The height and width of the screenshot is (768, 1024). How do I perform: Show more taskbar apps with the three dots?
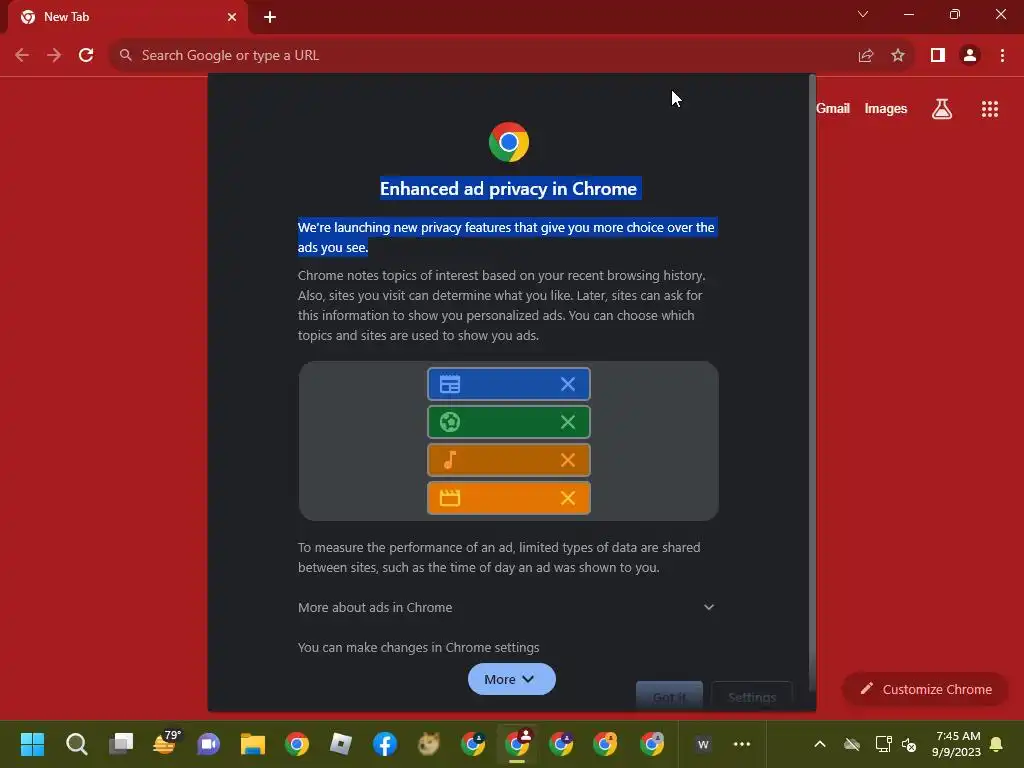[x=742, y=744]
